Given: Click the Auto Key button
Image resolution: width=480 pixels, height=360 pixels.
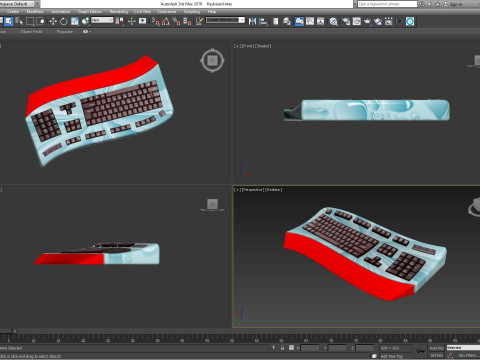Looking at the screenshot, I should [x=436, y=348].
